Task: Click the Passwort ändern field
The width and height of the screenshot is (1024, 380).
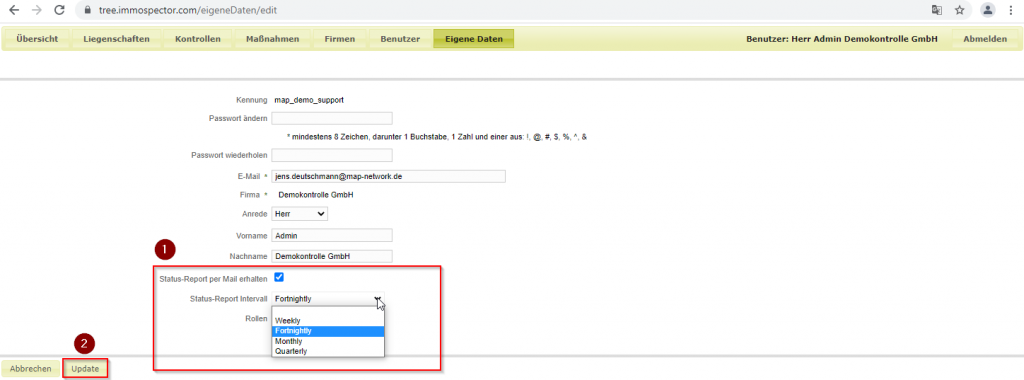Action: point(332,118)
